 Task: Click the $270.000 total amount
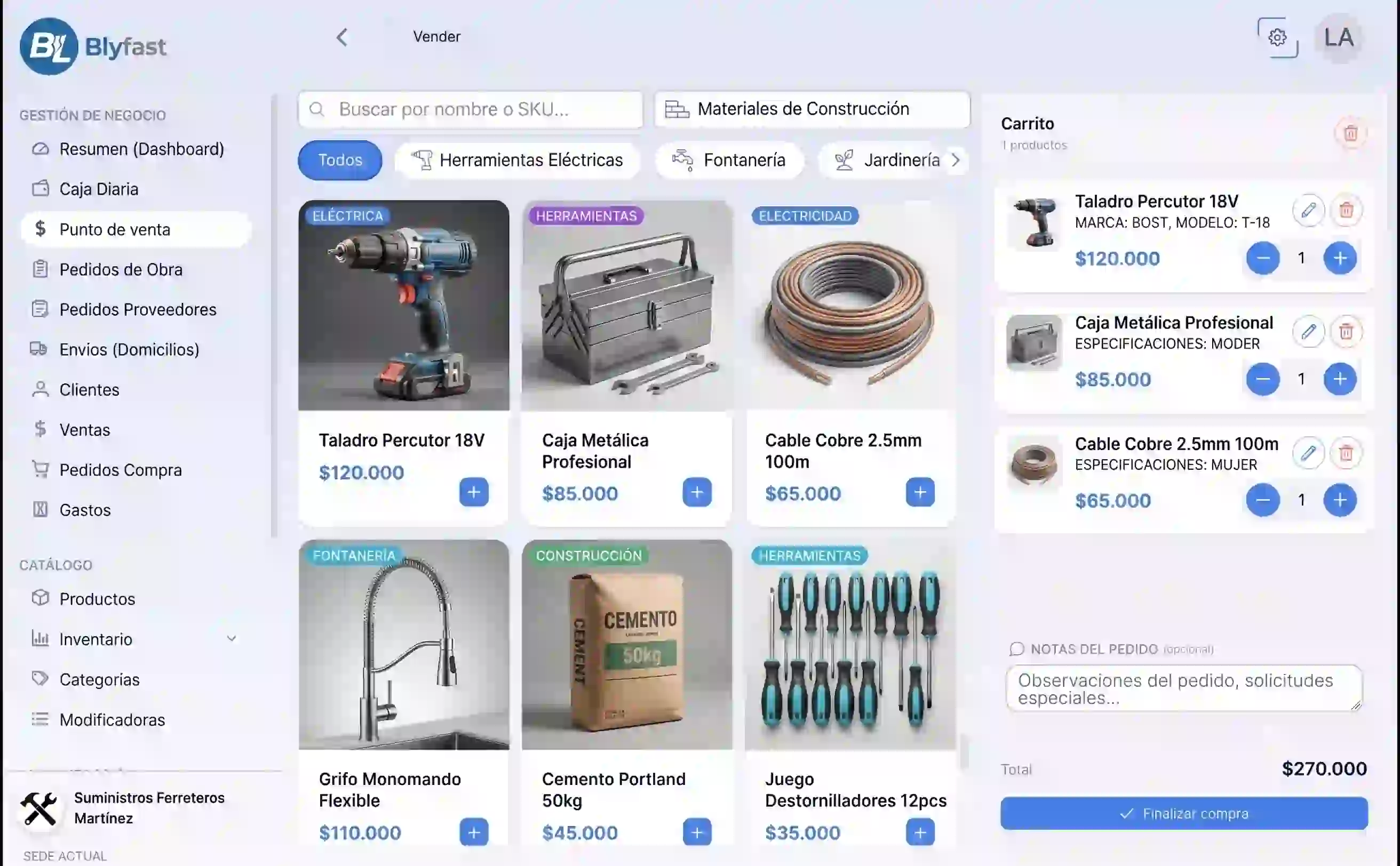[x=1324, y=768]
